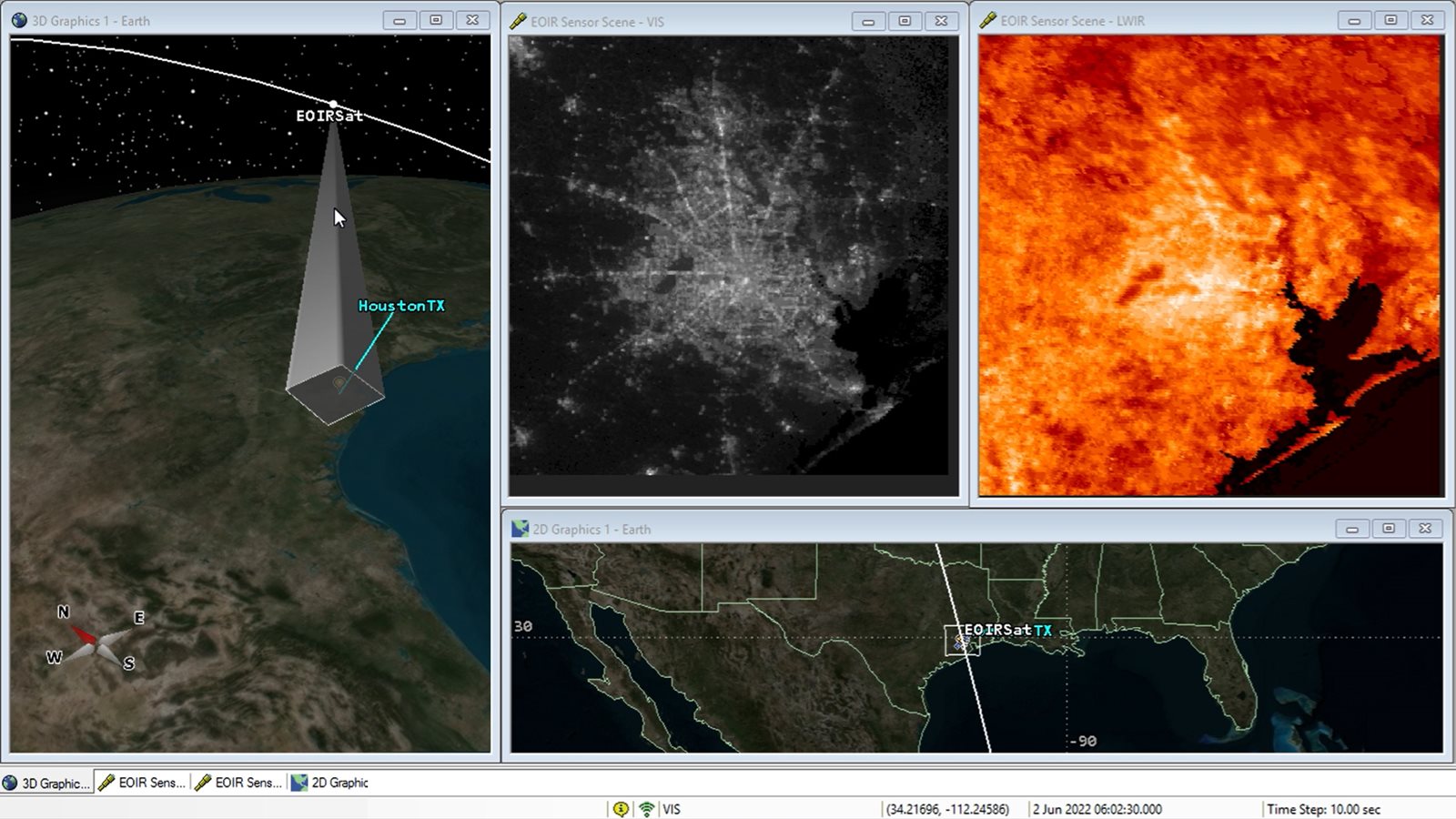Close the 2D Graphics 1 - Earth window

point(1425,529)
